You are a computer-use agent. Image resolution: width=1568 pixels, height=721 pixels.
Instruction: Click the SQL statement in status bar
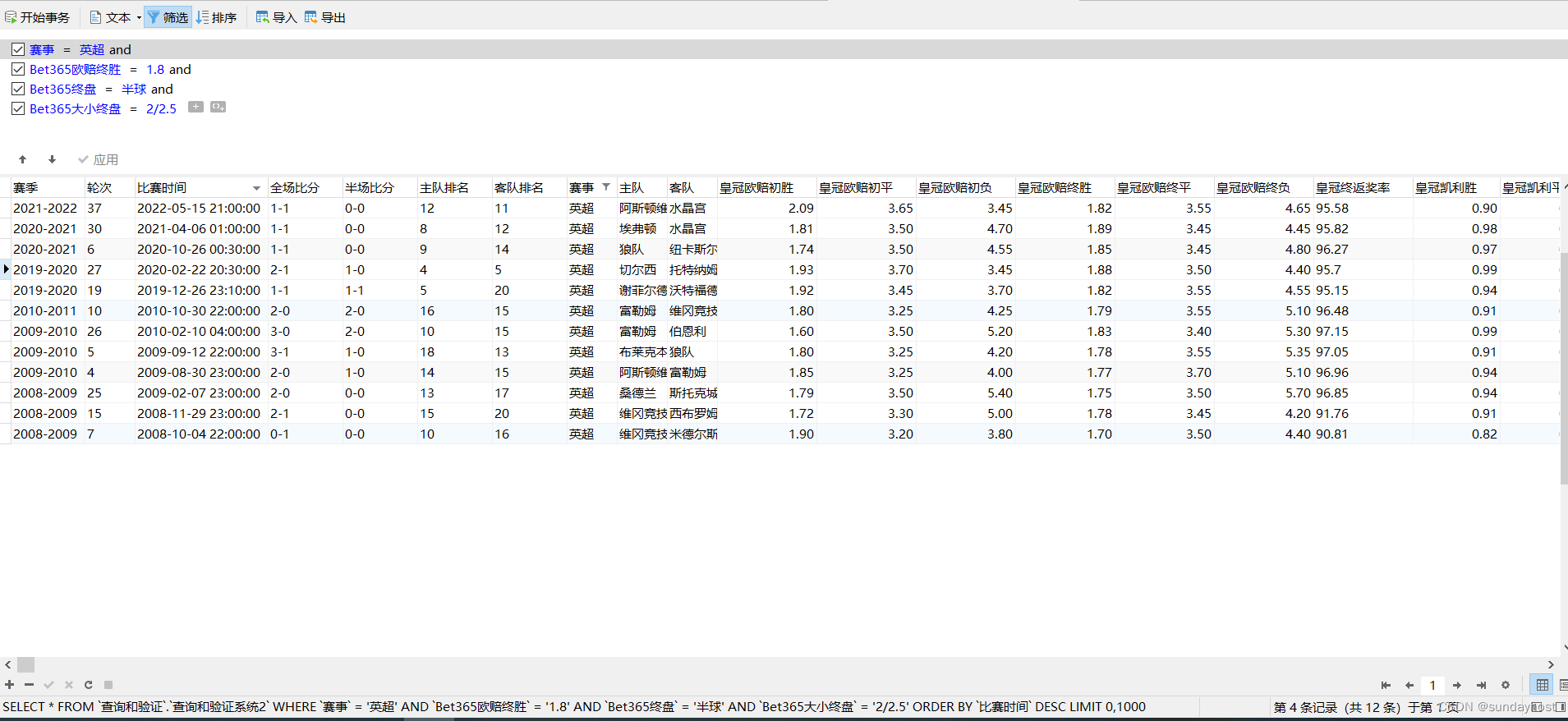574,706
